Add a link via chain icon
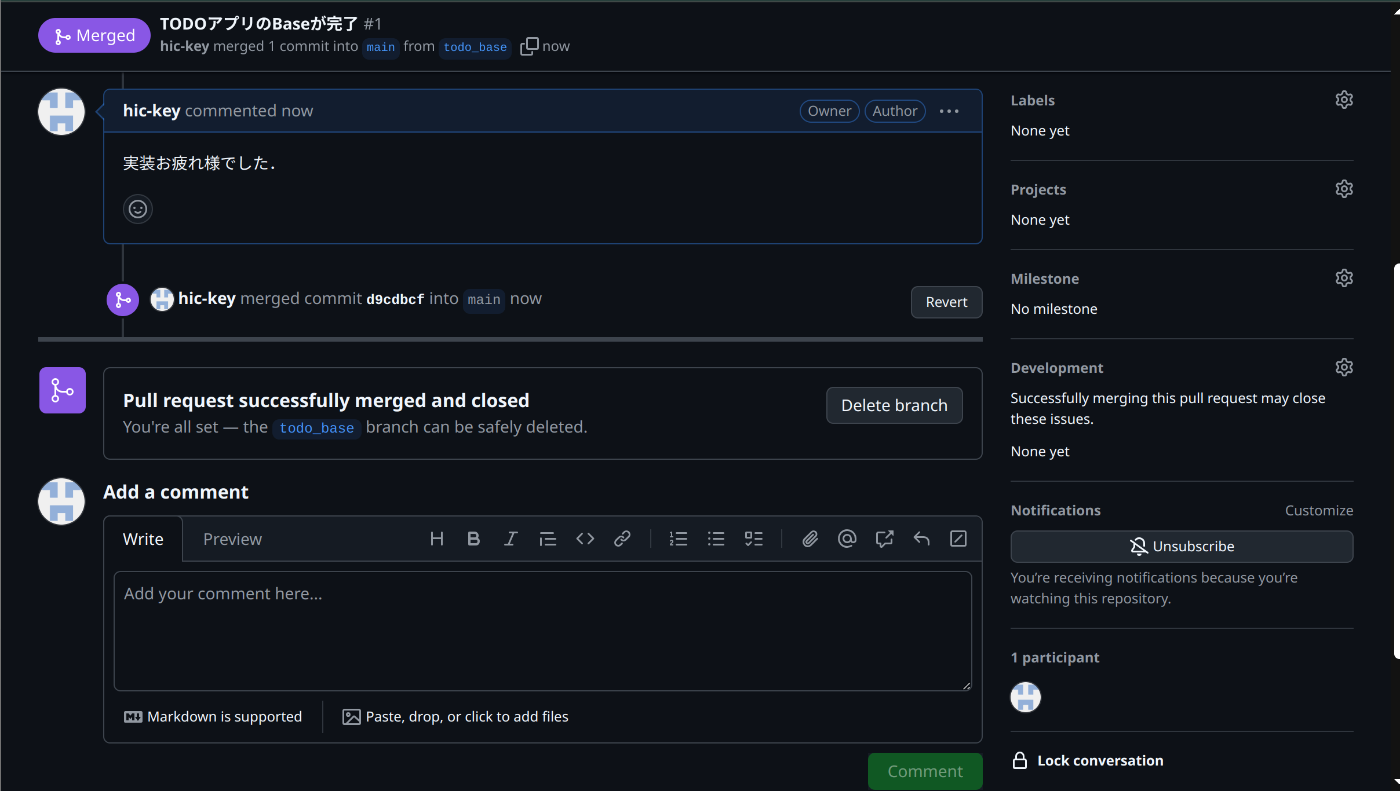Viewport: 1400px width, 791px height. click(x=622, y=539)
